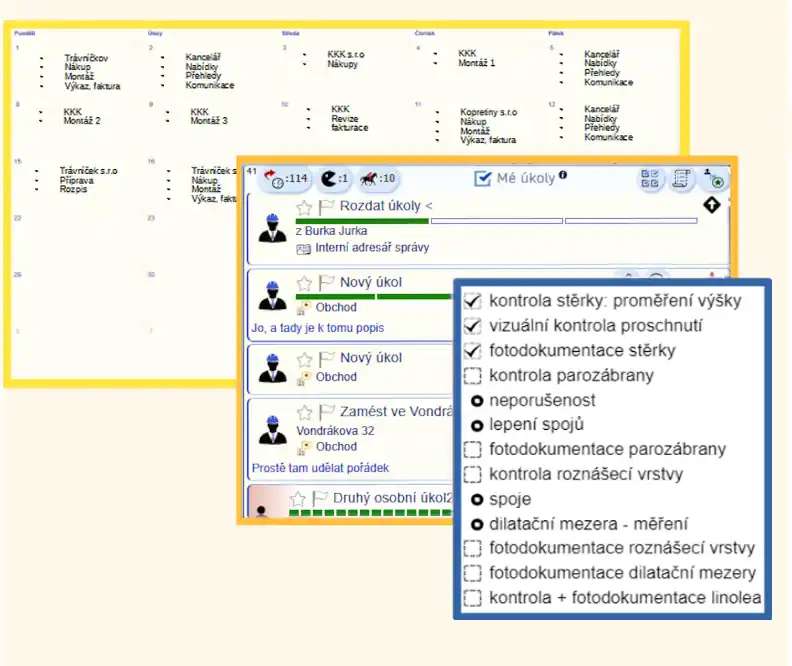The image size is (792, 666).
Task: Click the star on Zamést ve Vondrákové task
Action: pyautogui.click(x=304, y=412)
